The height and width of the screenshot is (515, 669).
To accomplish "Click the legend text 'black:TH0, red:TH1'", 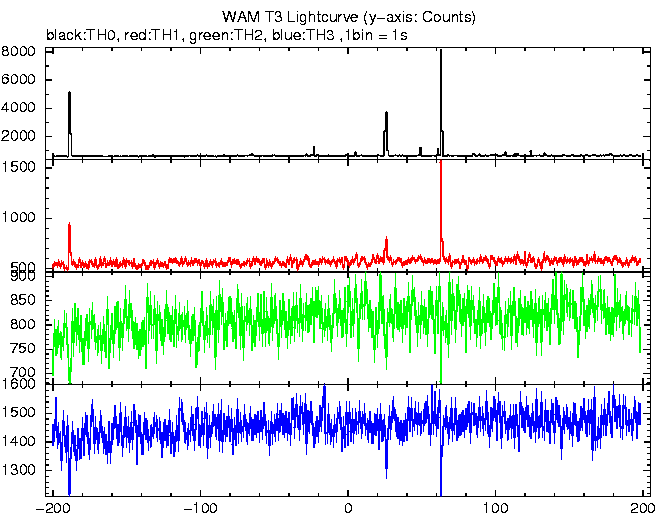I will pyautogui.click(x=115, y=35).
